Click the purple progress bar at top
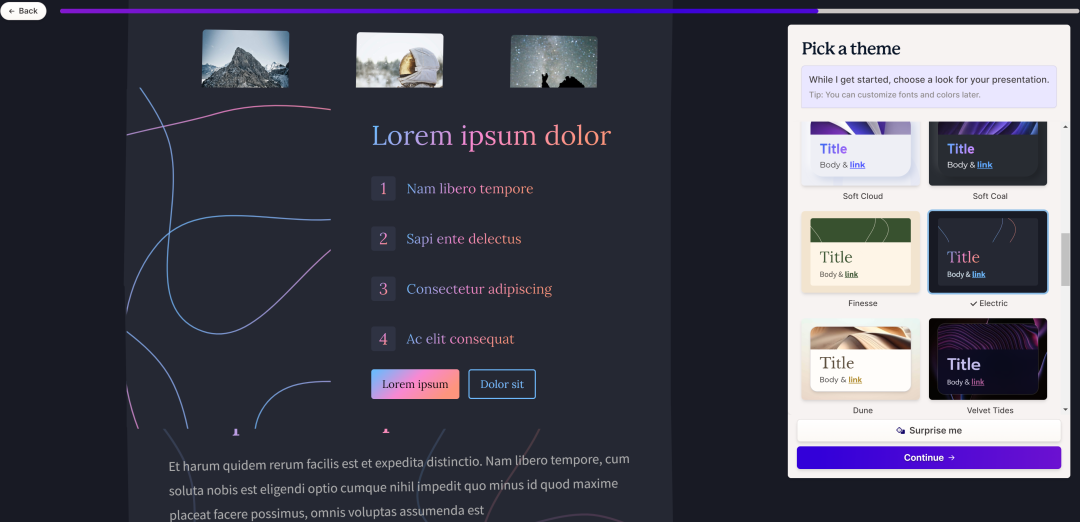1080x522 pixels. pos(439,11)
